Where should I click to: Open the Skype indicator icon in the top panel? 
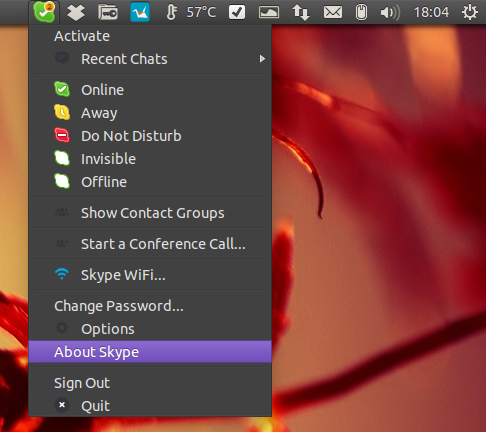(x=44, y=12)
